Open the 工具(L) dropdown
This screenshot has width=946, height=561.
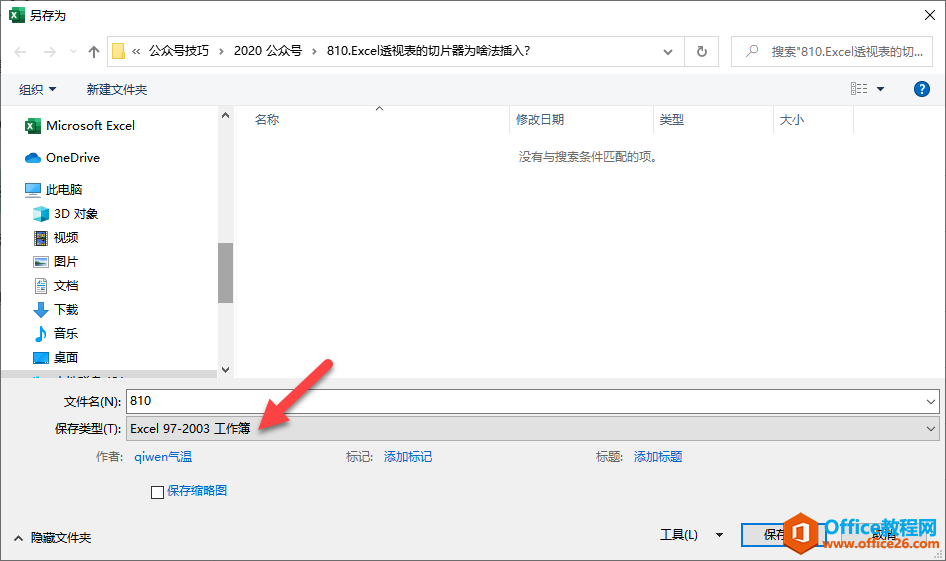click(691, 534)
